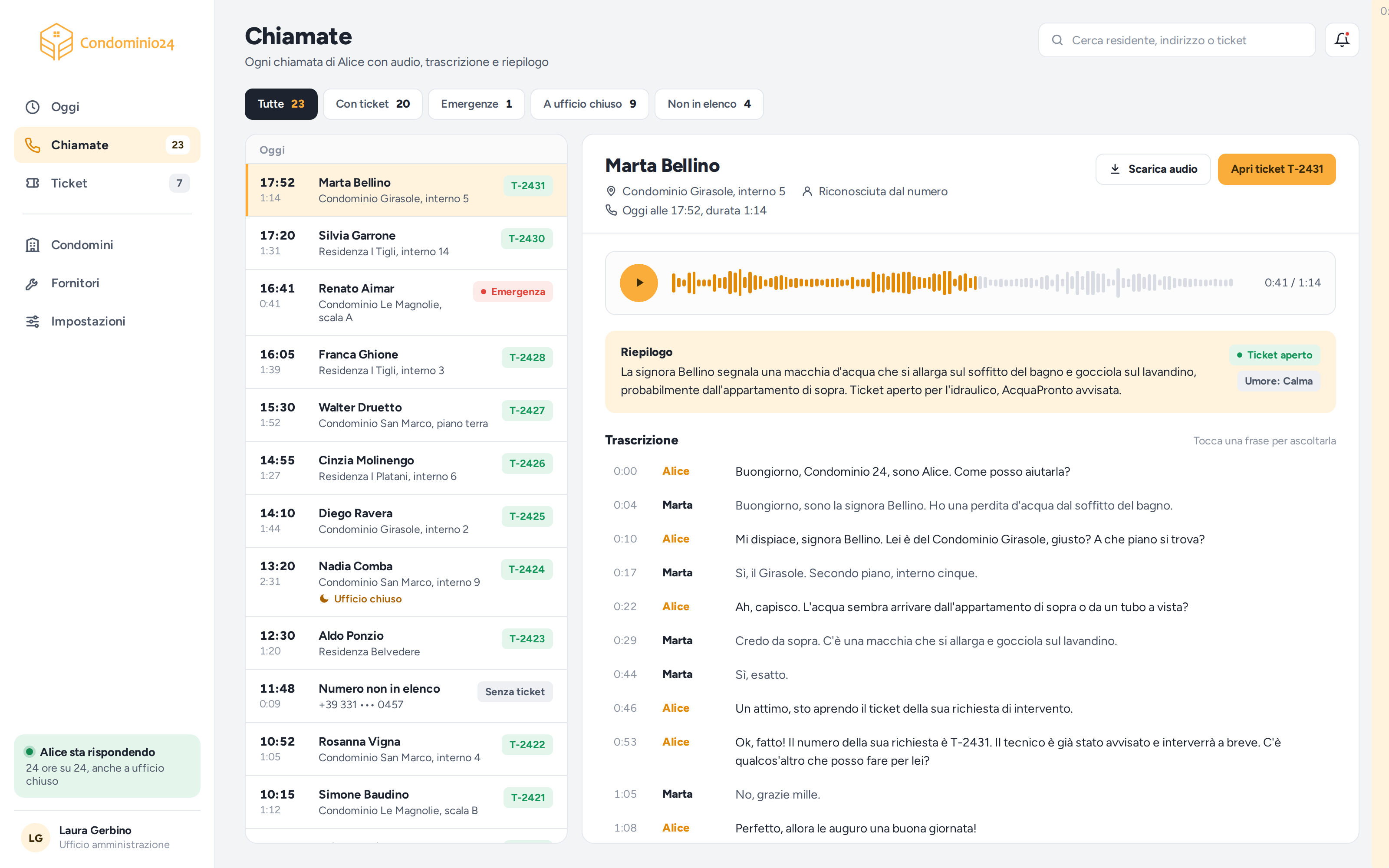1389x868 pixels.
Task: Focus the Cerca residente search field
Action: (x=1177, y=40)
